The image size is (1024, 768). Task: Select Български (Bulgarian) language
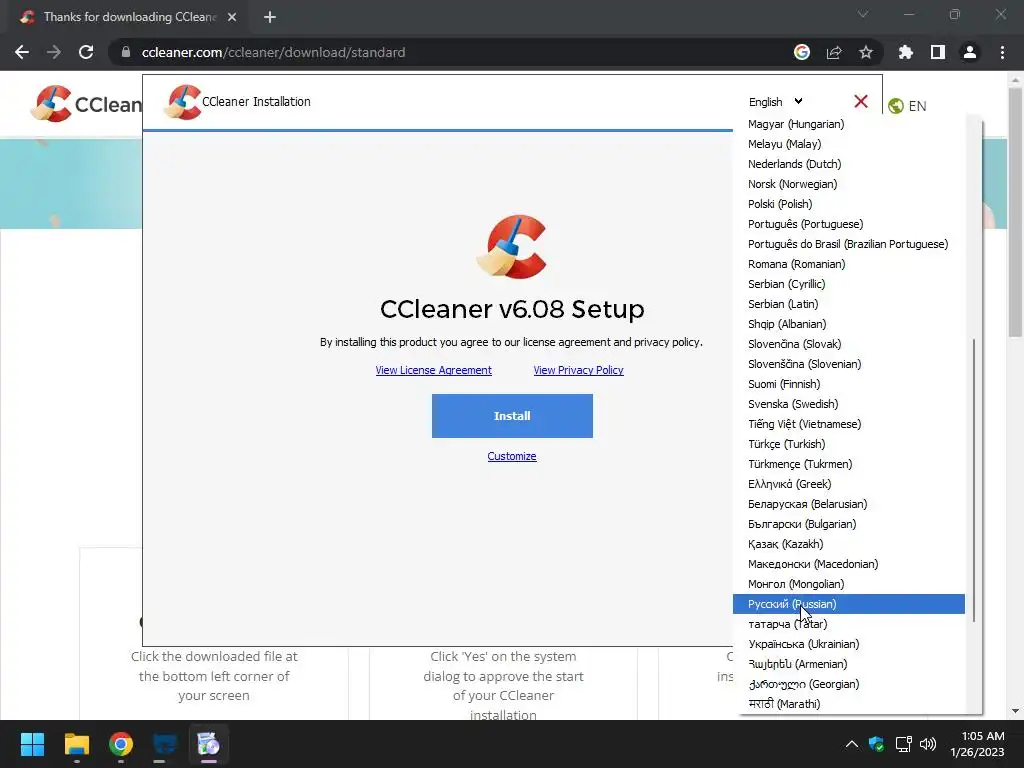click(848, 524)
